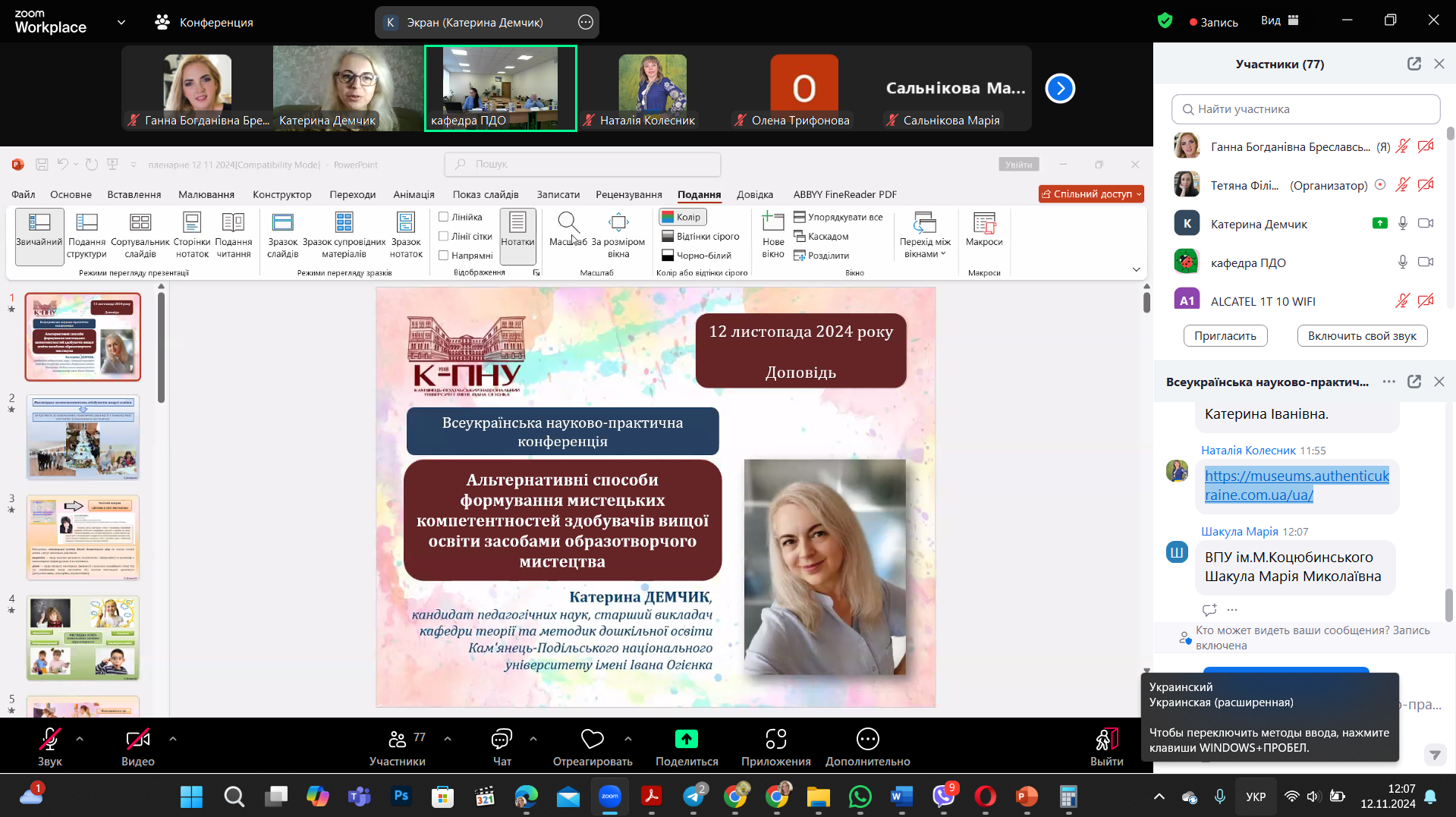Open the Анімація ribbon tab
Image resolution: width=1456 pixels, height=817 pixels.
(x=414, y=195)
